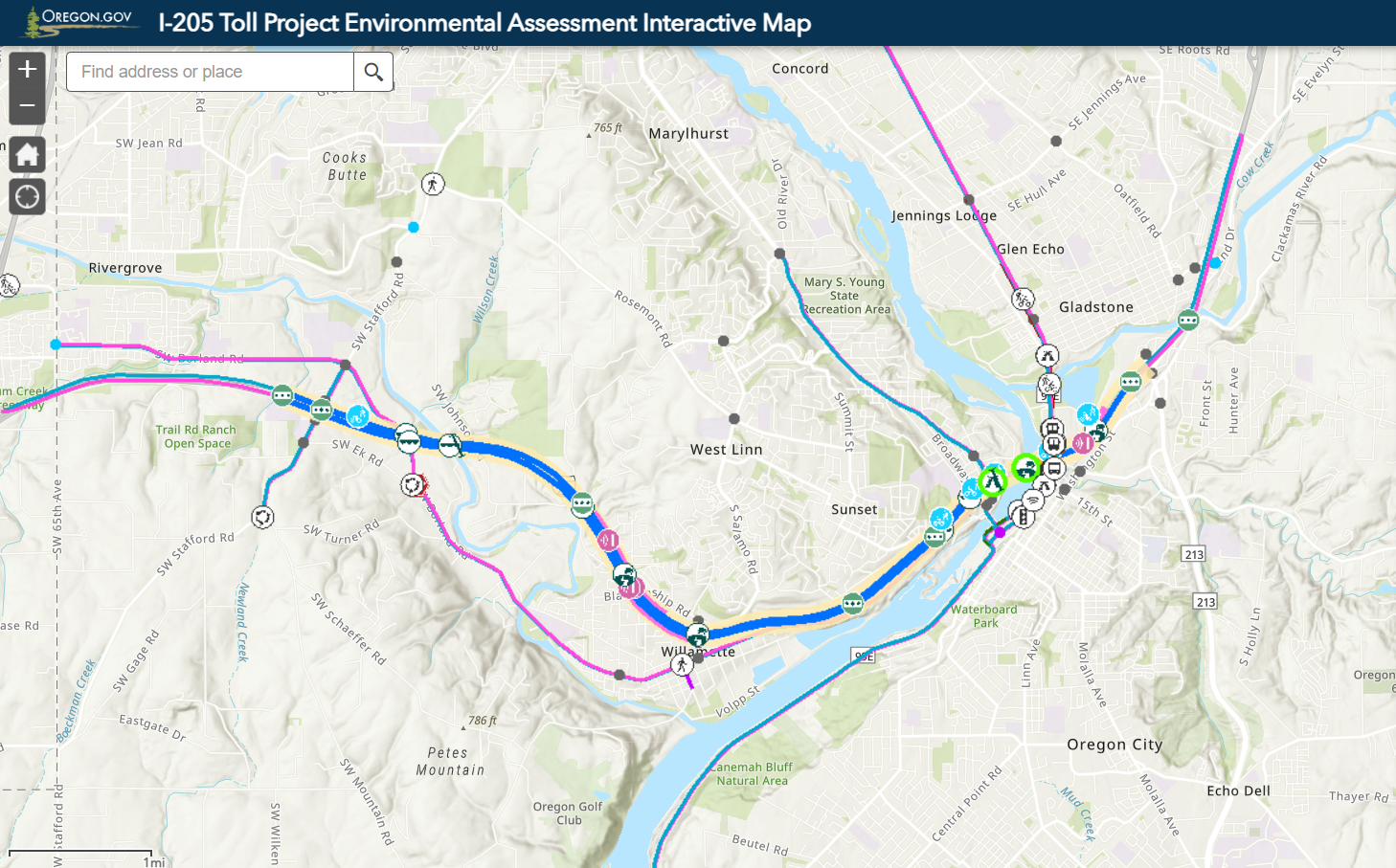Viewport: 1396px width, 868px height.
Task: Open the Oregon.gov logo link
Action: 80,21
